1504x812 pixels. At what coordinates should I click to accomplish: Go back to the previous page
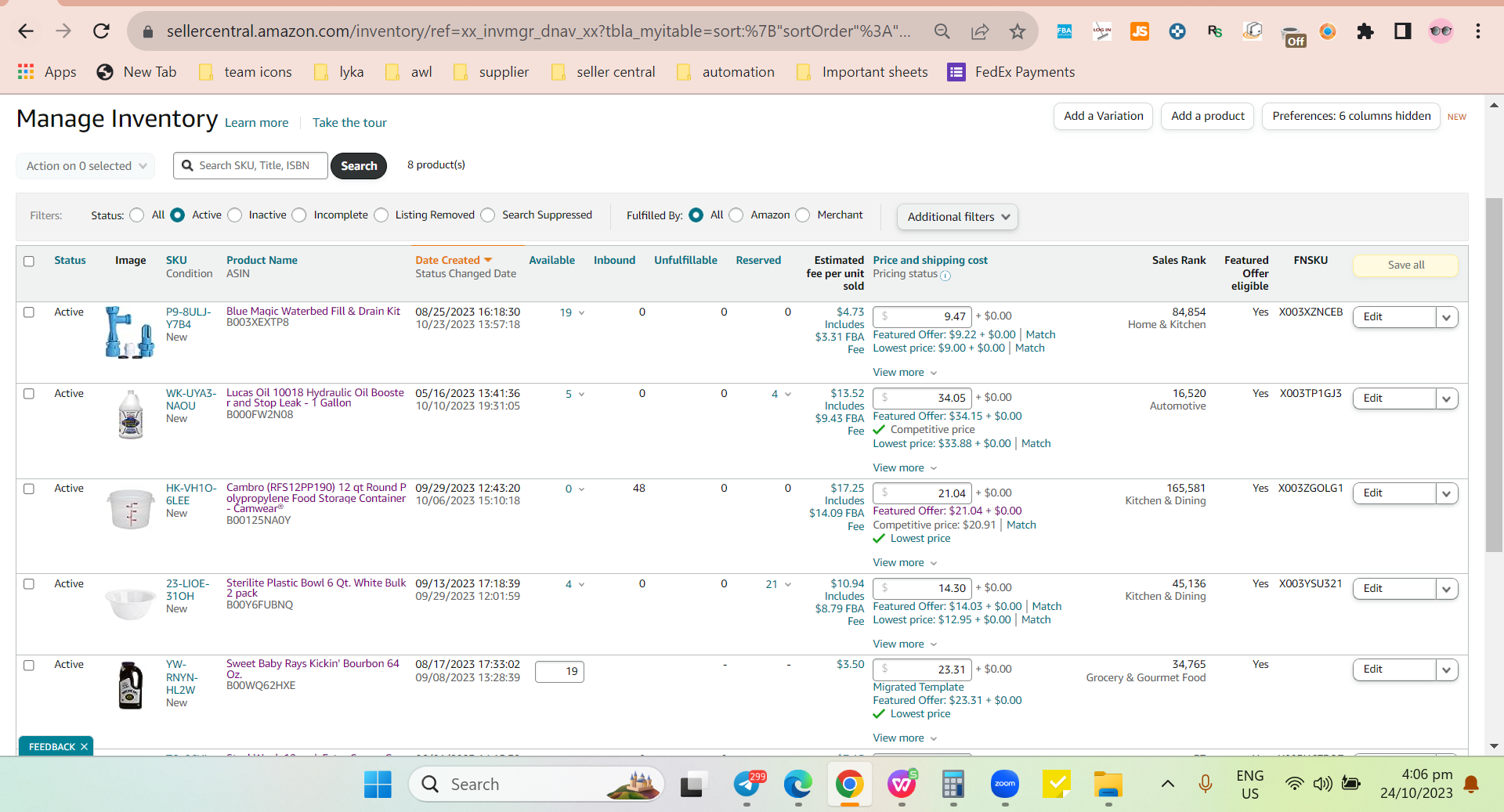[26, 31]
